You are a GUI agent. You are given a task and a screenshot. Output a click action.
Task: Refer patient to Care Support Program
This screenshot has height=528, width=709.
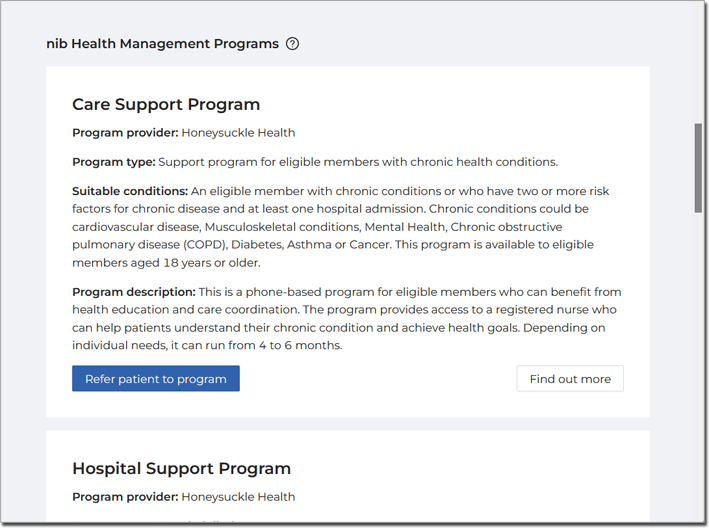pyautogui.click(x=156, y=378)
